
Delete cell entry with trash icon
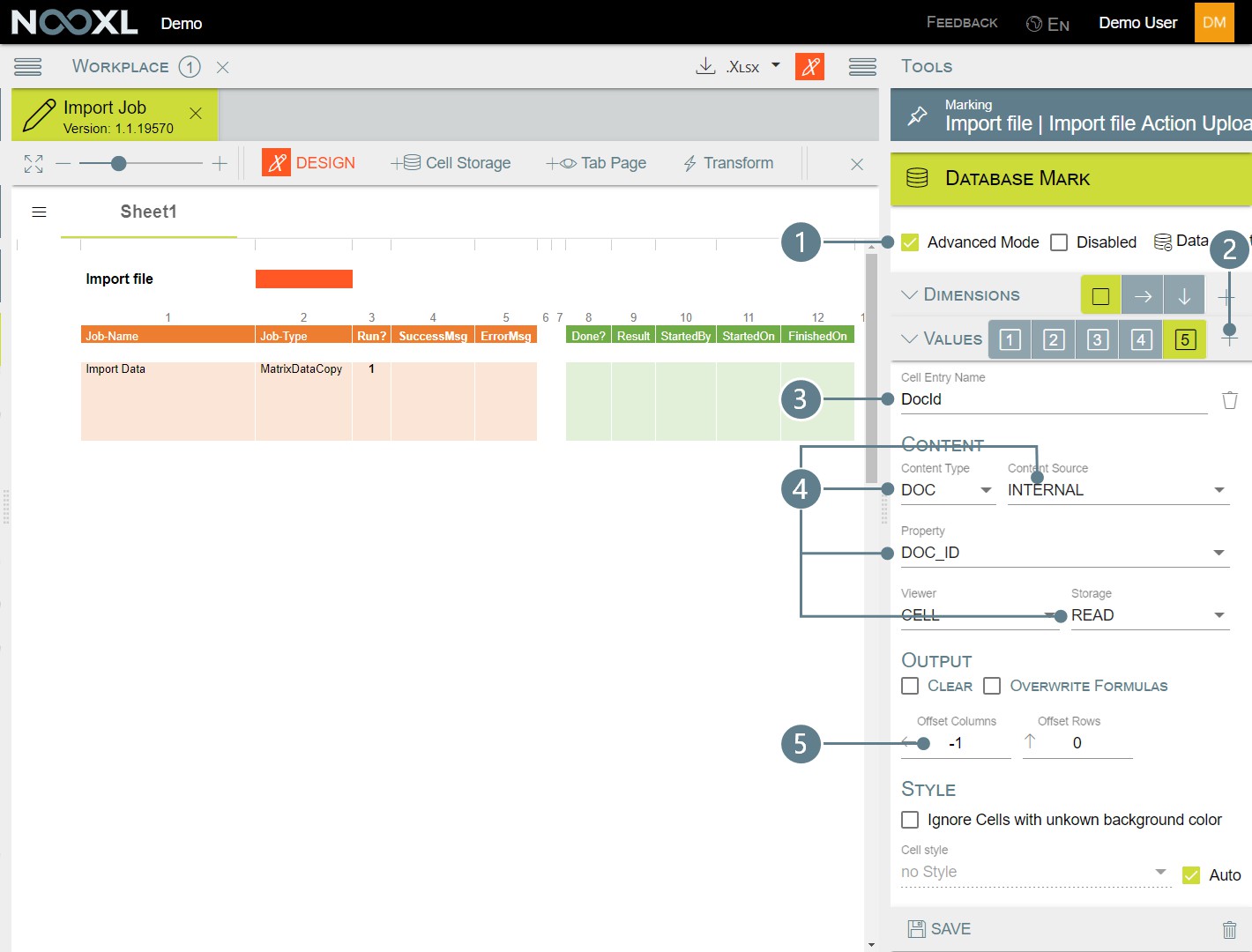[x=1230, y=400]
